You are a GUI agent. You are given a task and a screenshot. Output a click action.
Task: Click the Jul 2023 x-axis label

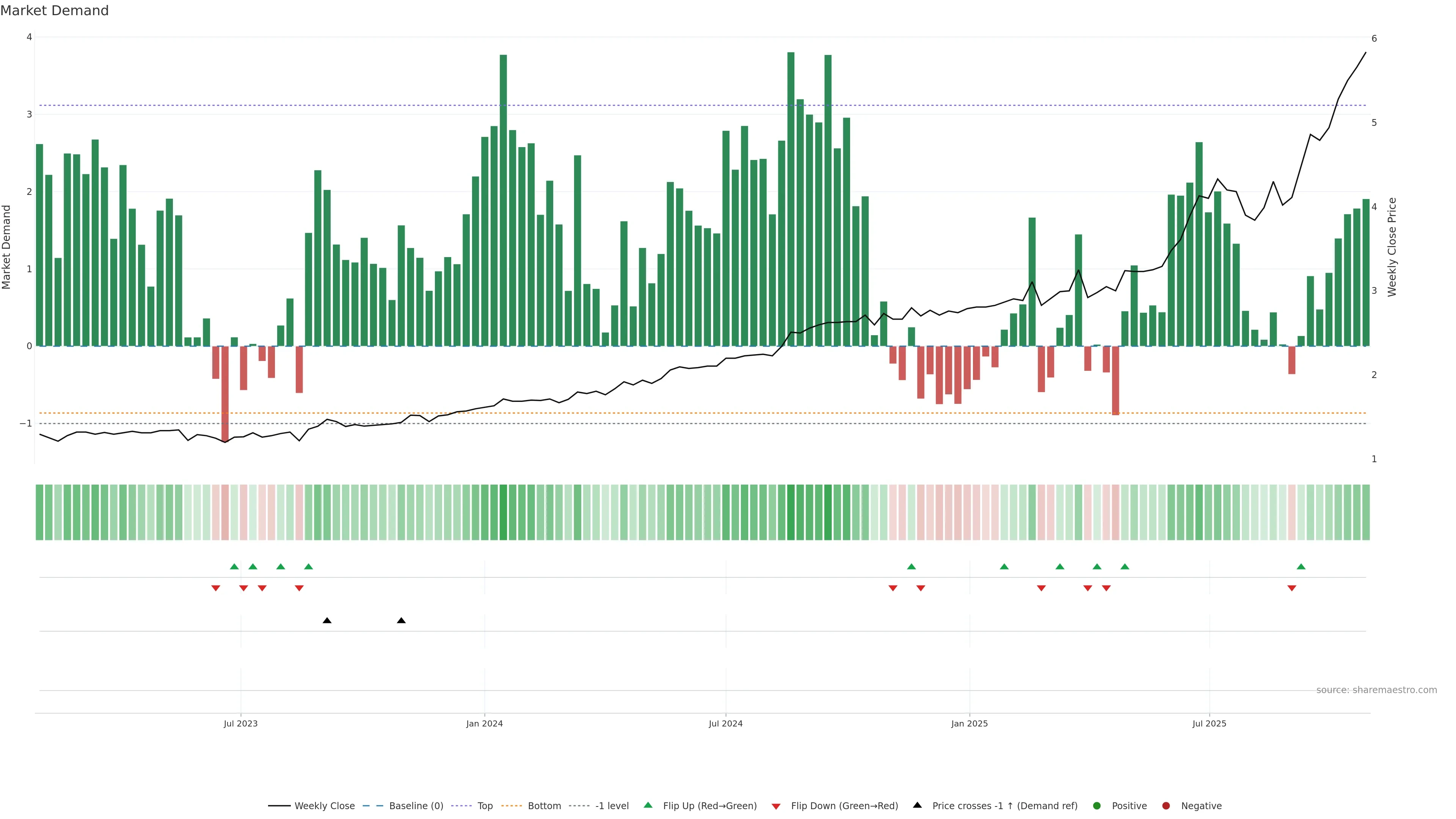click(241, 723)
